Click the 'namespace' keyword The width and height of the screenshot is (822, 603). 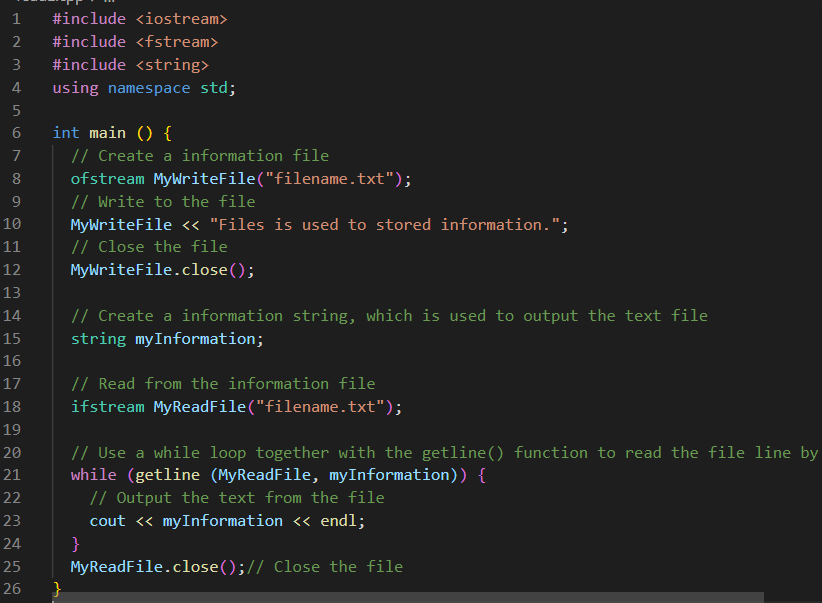pyautogui.click(x=149, y=88)
